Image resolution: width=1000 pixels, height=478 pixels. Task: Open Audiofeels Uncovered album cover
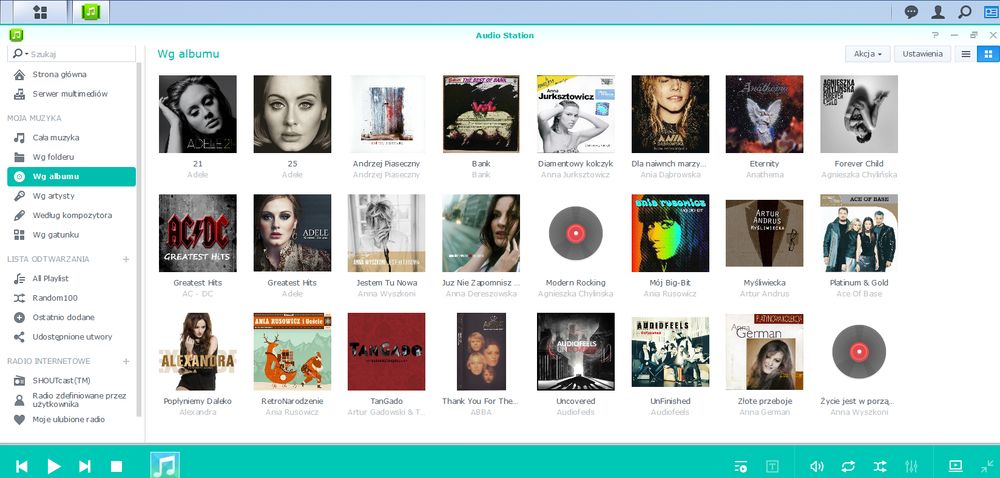pyautogui.click(x=576, y=351)
